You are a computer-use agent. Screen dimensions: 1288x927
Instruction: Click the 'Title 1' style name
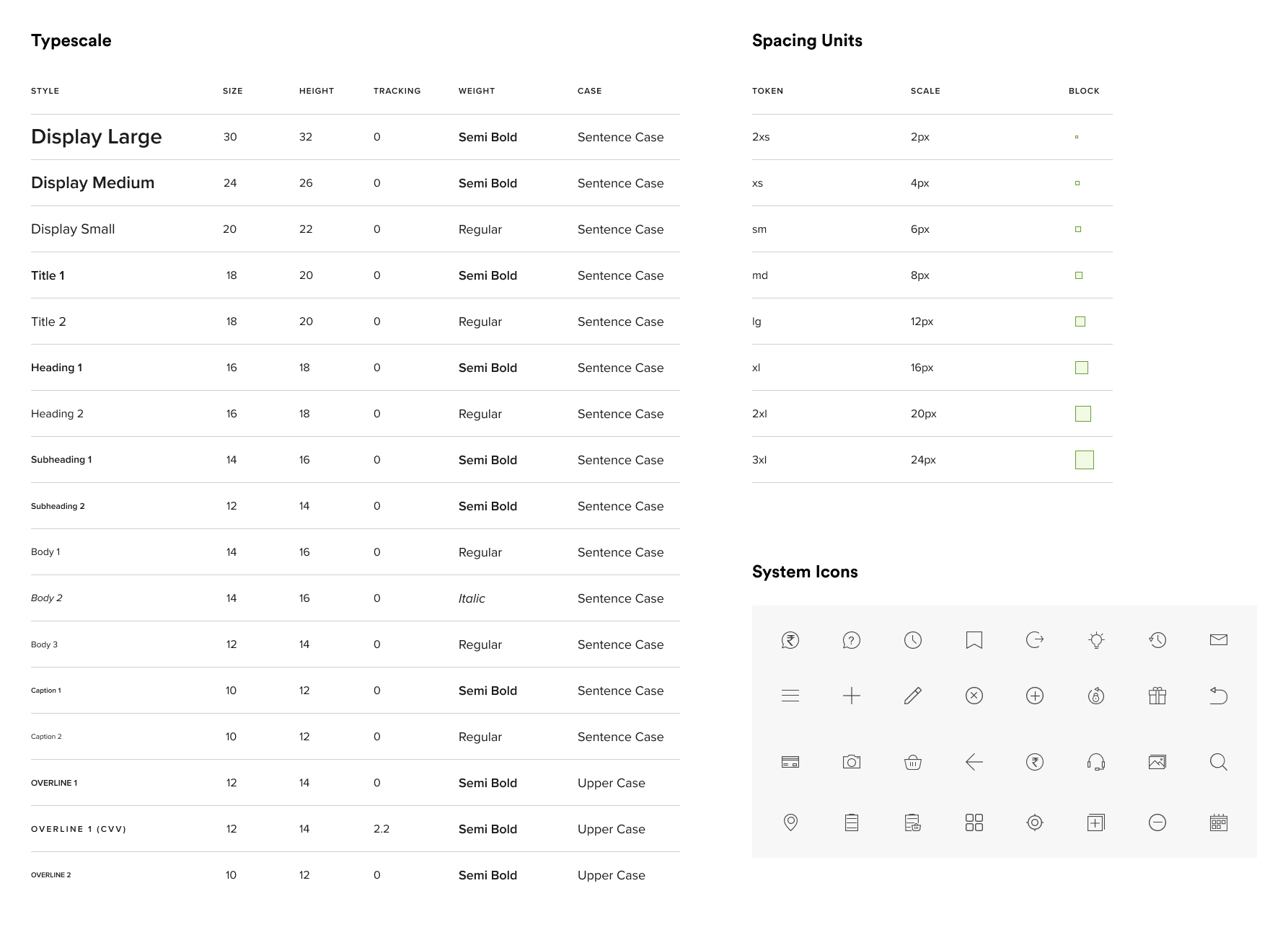(48, 275)
